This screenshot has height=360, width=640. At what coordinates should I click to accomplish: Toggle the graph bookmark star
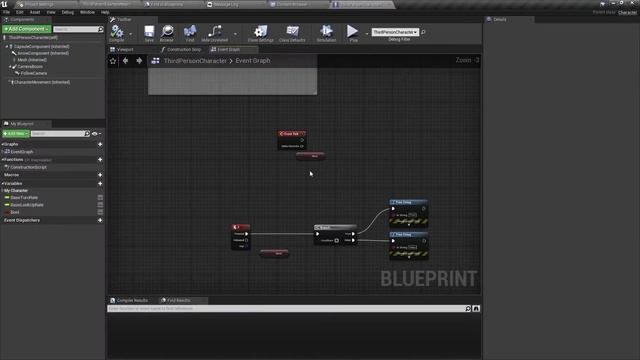[x=113, y=61]
